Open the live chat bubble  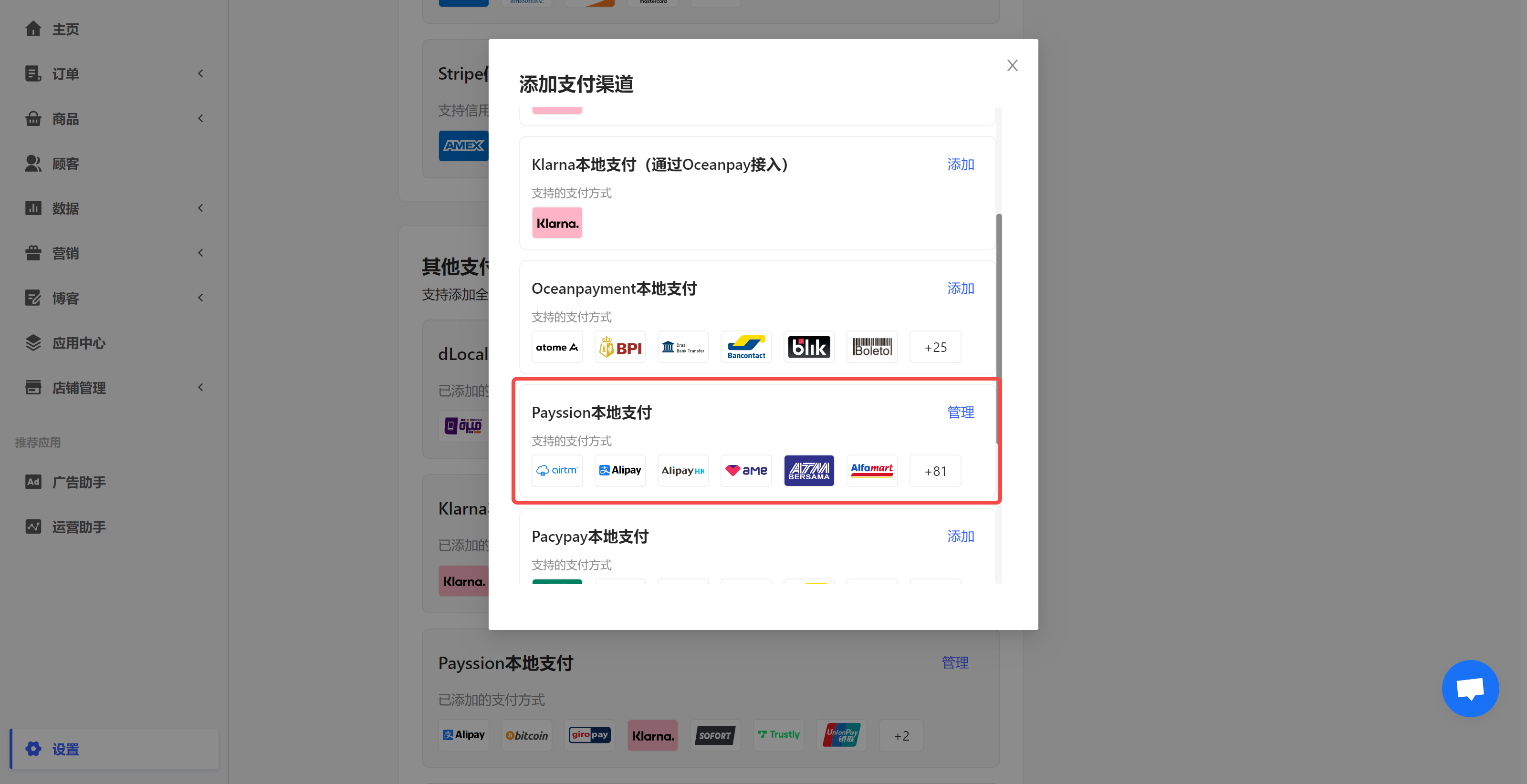[x=1470, y=688]
